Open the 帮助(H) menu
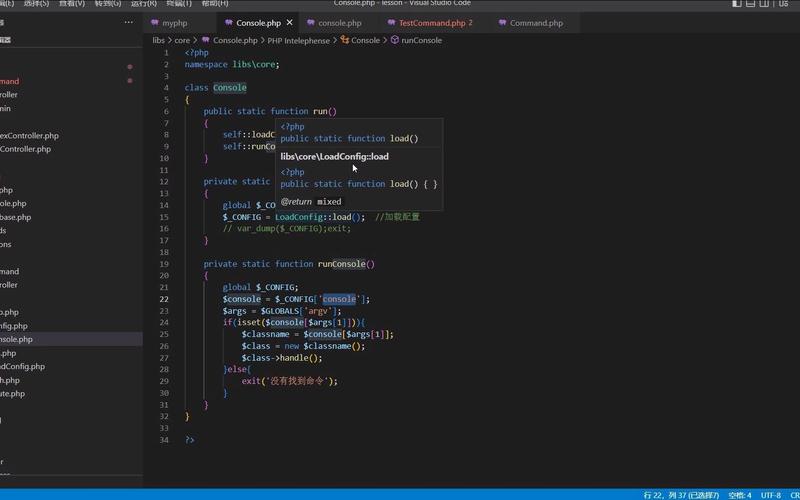The height and width of the screenshot is (500, 800). click(215, 3)
